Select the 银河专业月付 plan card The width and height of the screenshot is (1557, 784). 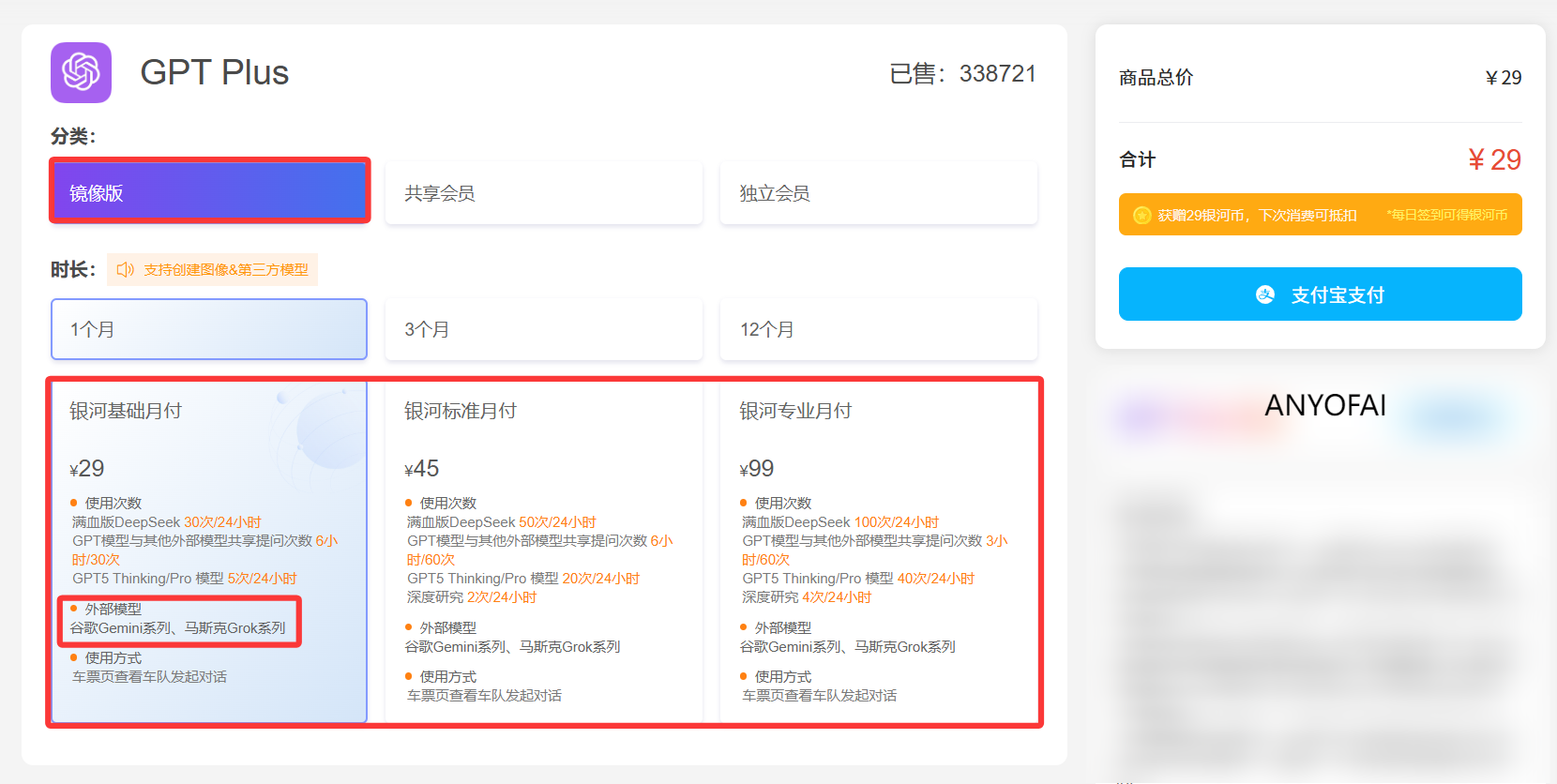click(x=879, y=551)
